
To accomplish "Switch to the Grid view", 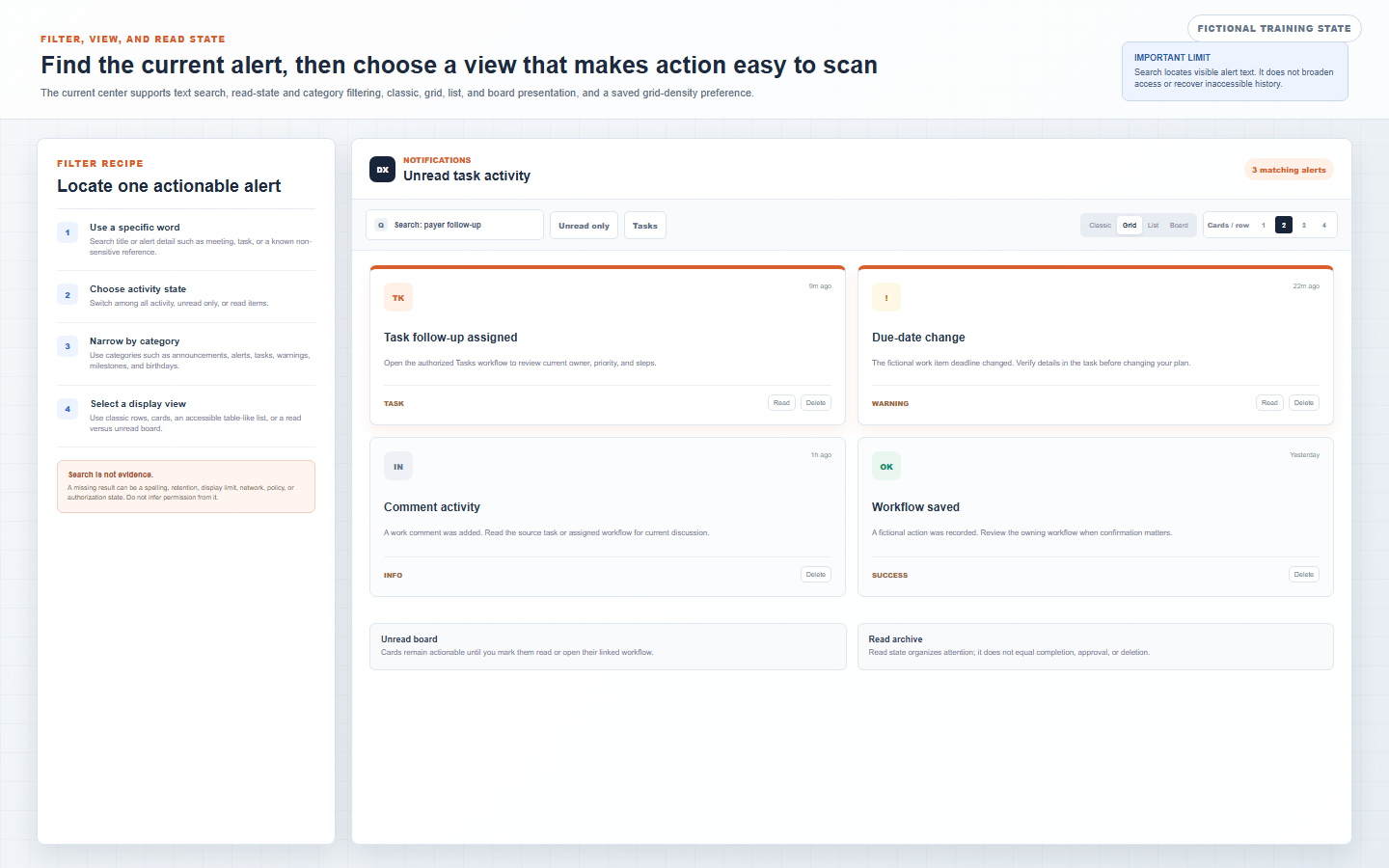I will point(1130,225).
